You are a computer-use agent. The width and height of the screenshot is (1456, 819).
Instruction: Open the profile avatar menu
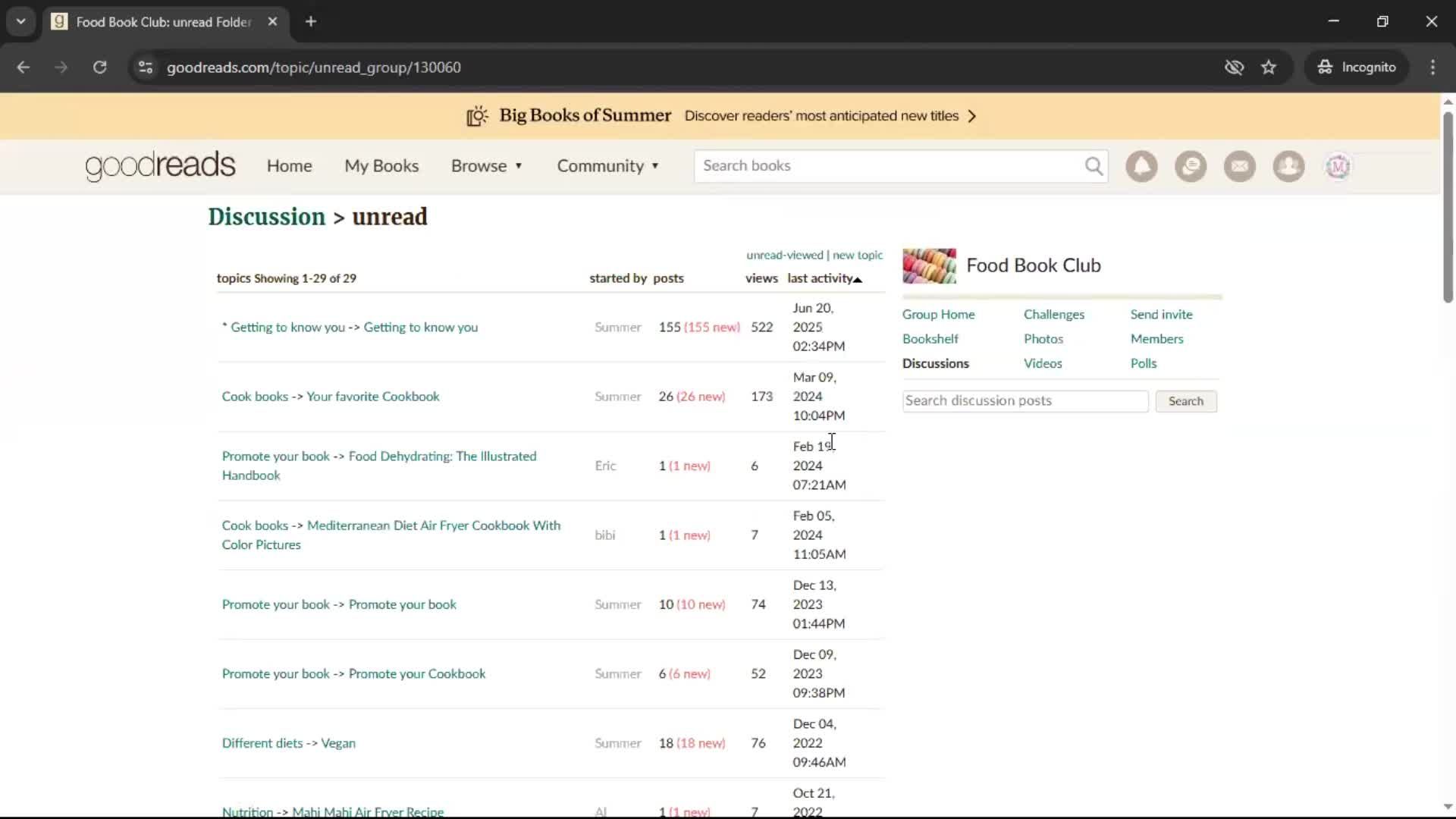click(x=1338, y=166)
